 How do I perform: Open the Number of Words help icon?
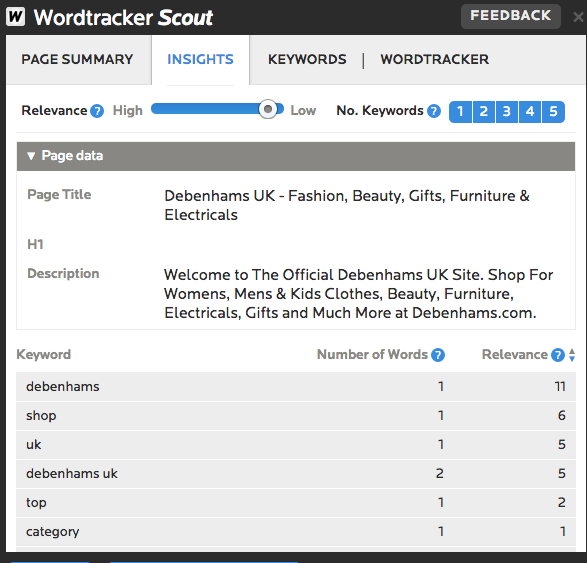pyautogui.click(x=438, y=355)
